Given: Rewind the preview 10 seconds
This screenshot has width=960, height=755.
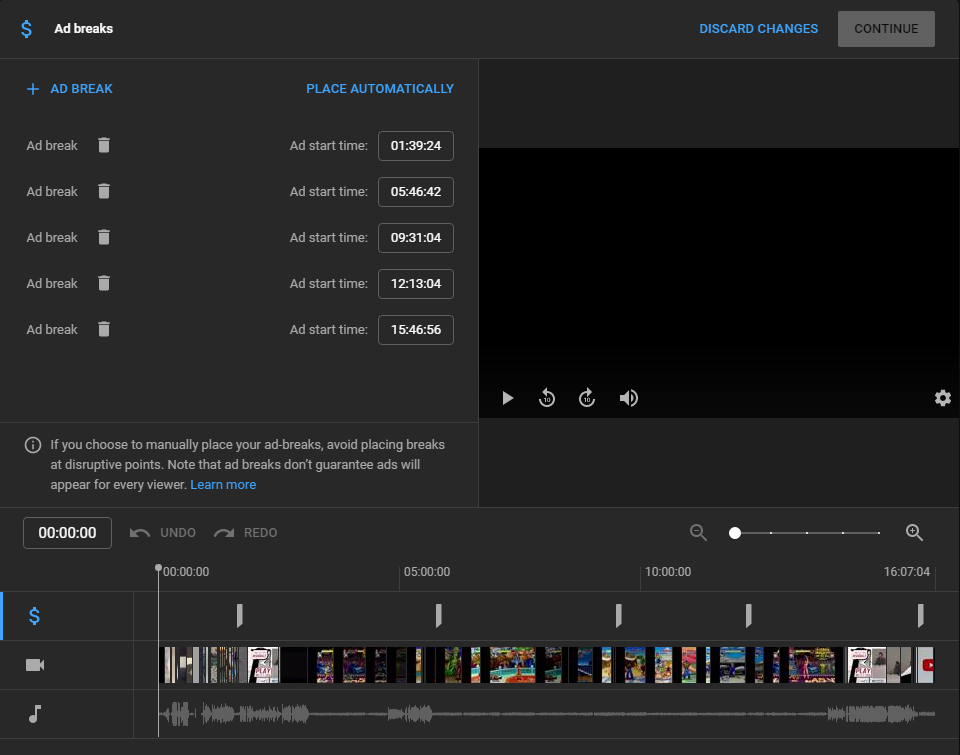Looking at the screenshot, I should click(547, 398).
